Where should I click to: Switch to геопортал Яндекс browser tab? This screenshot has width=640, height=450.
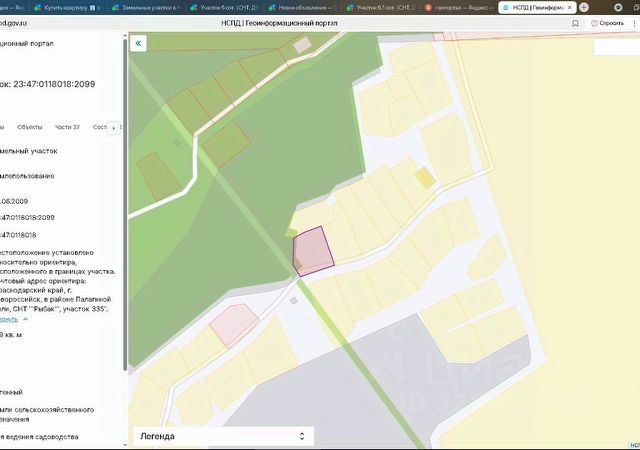click(x=460, y=7)
